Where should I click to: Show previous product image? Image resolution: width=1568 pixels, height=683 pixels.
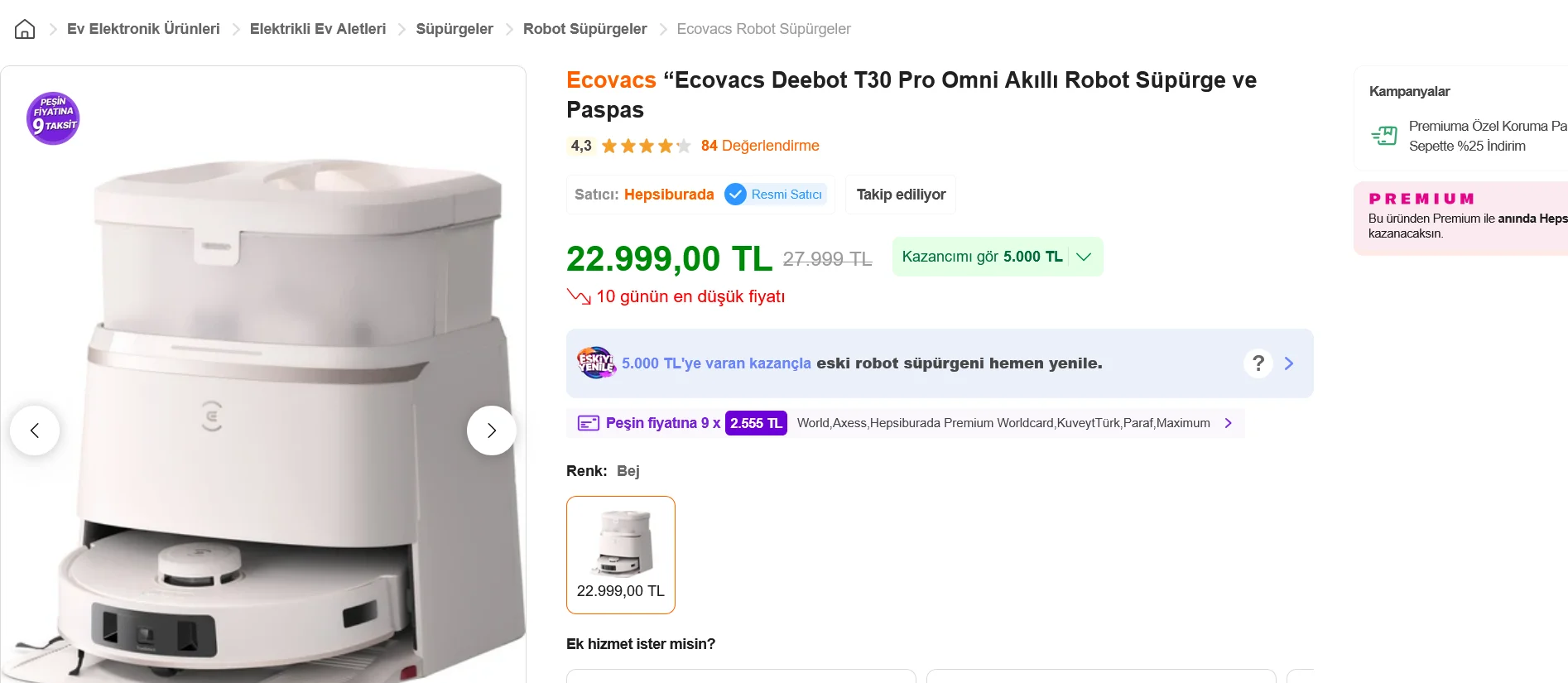tap(35, 430)
